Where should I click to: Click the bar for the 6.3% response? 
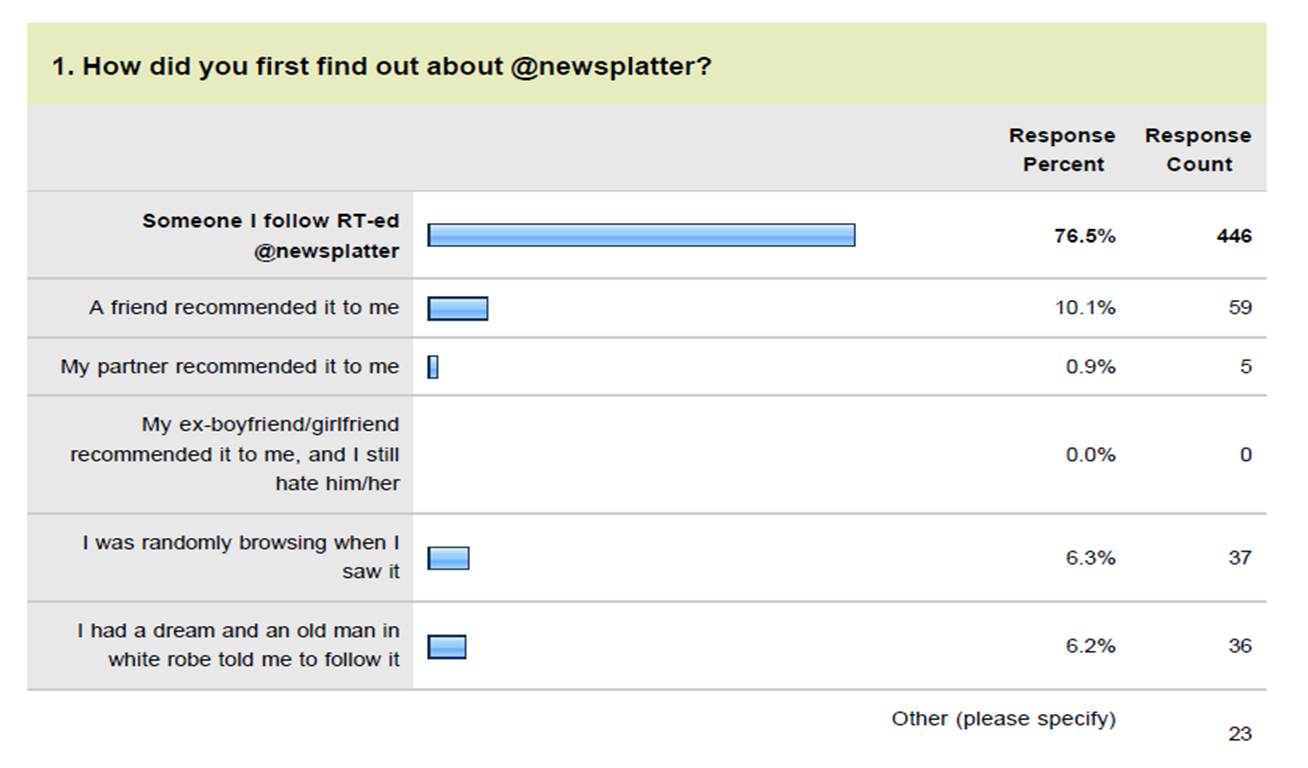pos(448,558)
